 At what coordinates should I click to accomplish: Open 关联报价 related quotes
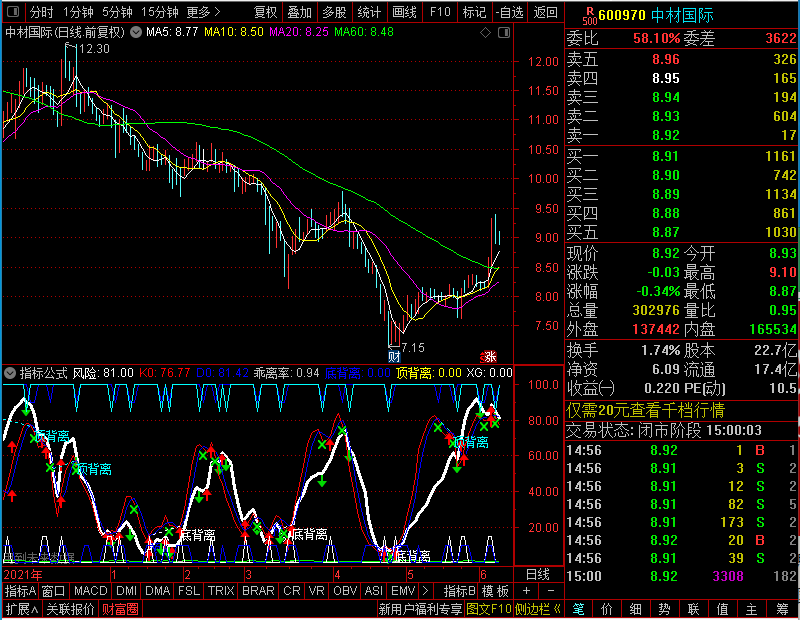70,609
